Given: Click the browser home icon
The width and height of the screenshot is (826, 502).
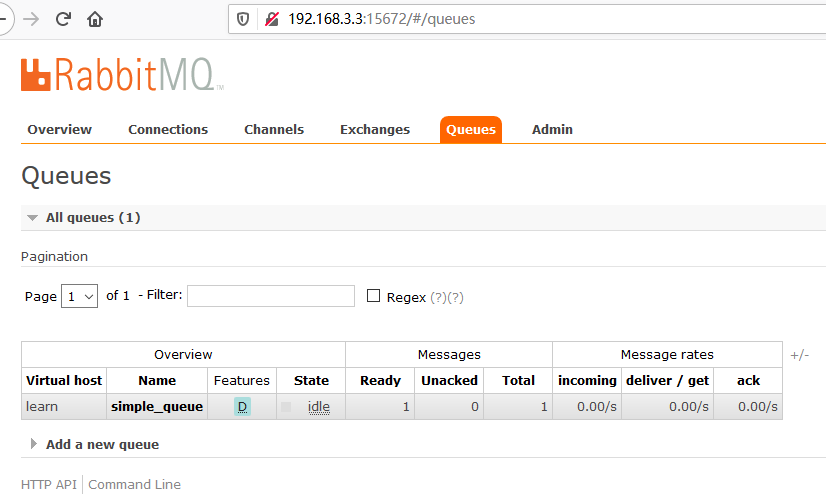Looking at the screenshot, I should tap(95, 19).
